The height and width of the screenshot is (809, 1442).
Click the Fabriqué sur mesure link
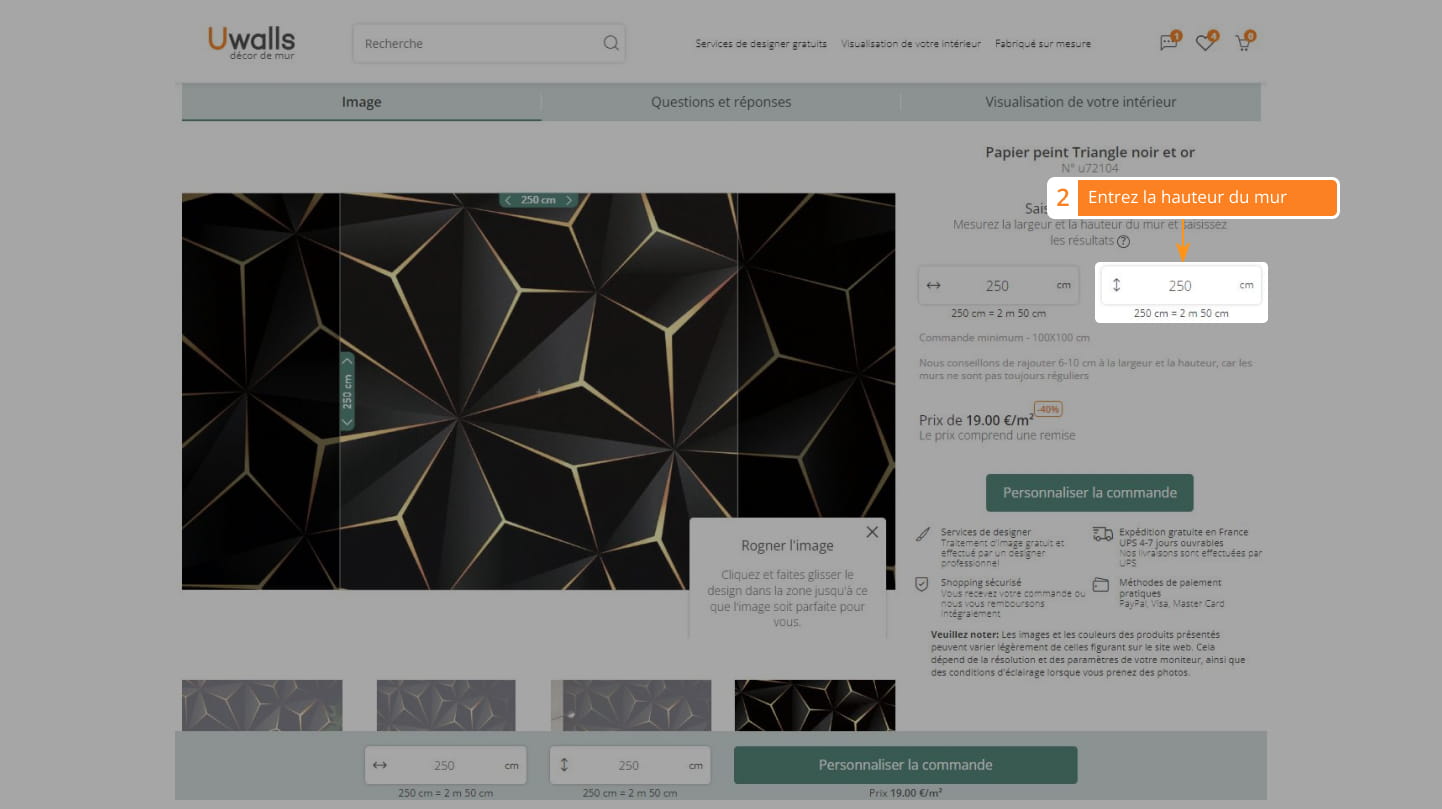click(x=1042, y=44)
